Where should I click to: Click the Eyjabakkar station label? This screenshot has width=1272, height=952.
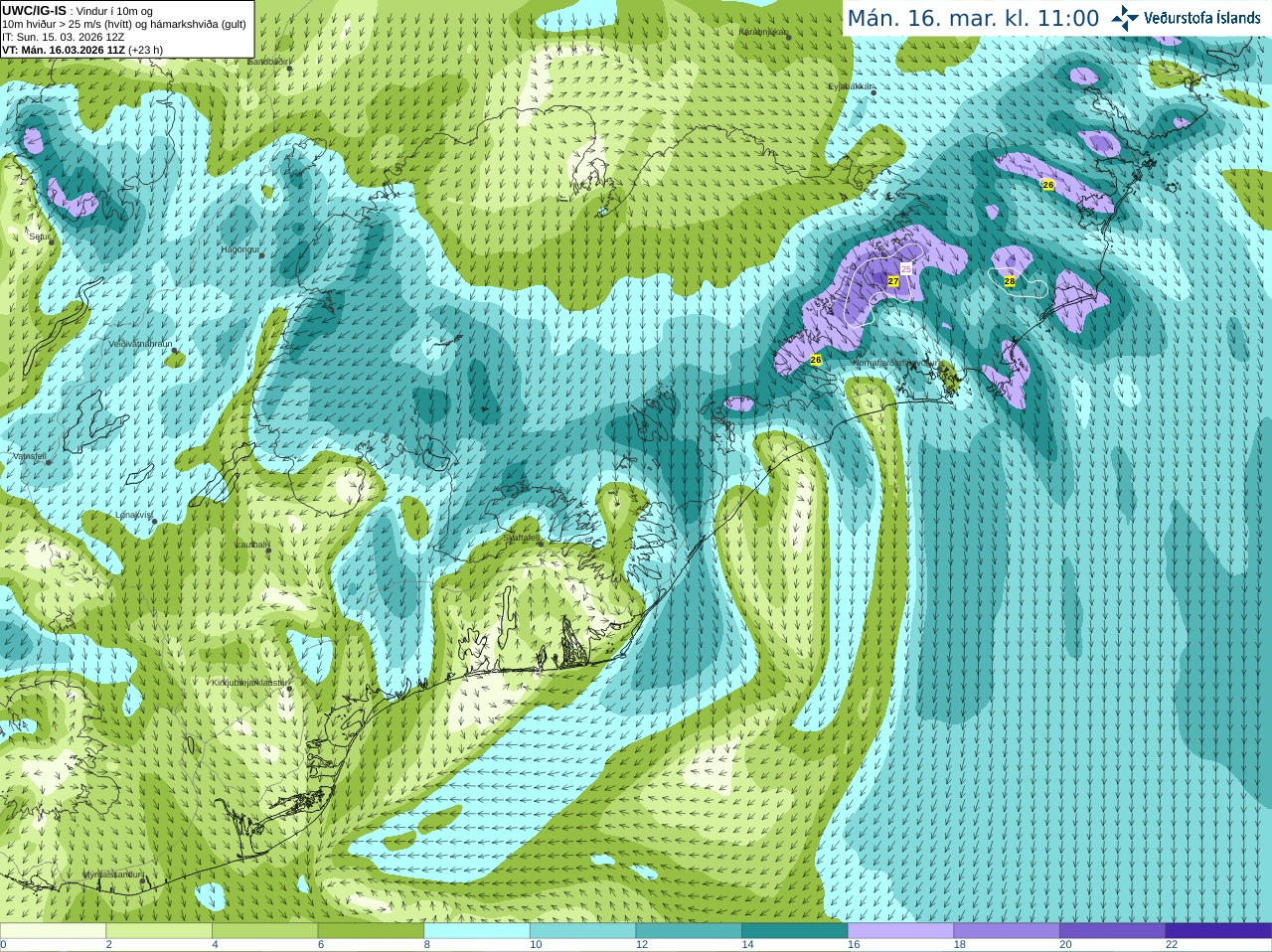pyautogui.click(x=851, y=86)
